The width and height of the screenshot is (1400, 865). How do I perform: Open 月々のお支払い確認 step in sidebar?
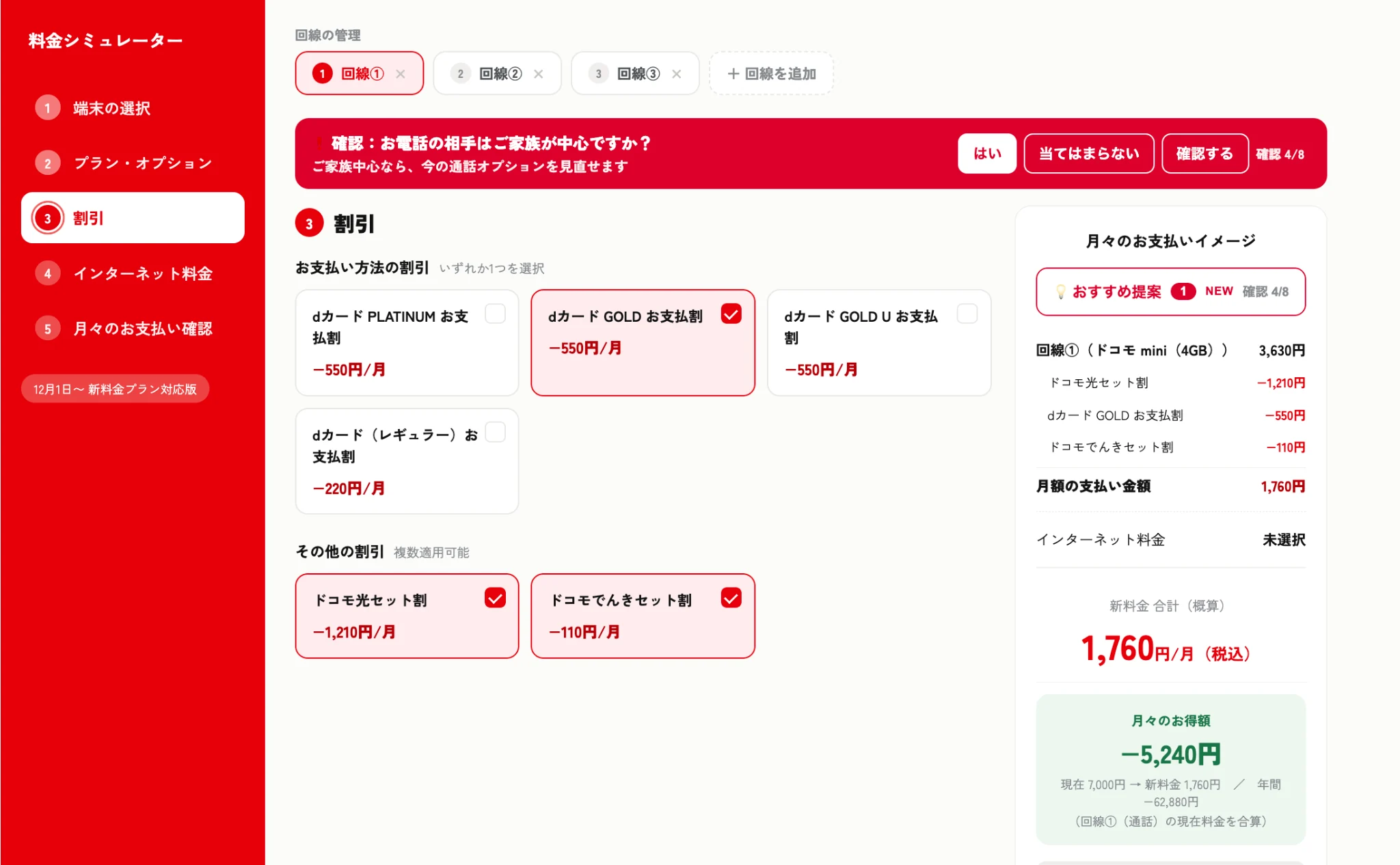coord(133,329)
